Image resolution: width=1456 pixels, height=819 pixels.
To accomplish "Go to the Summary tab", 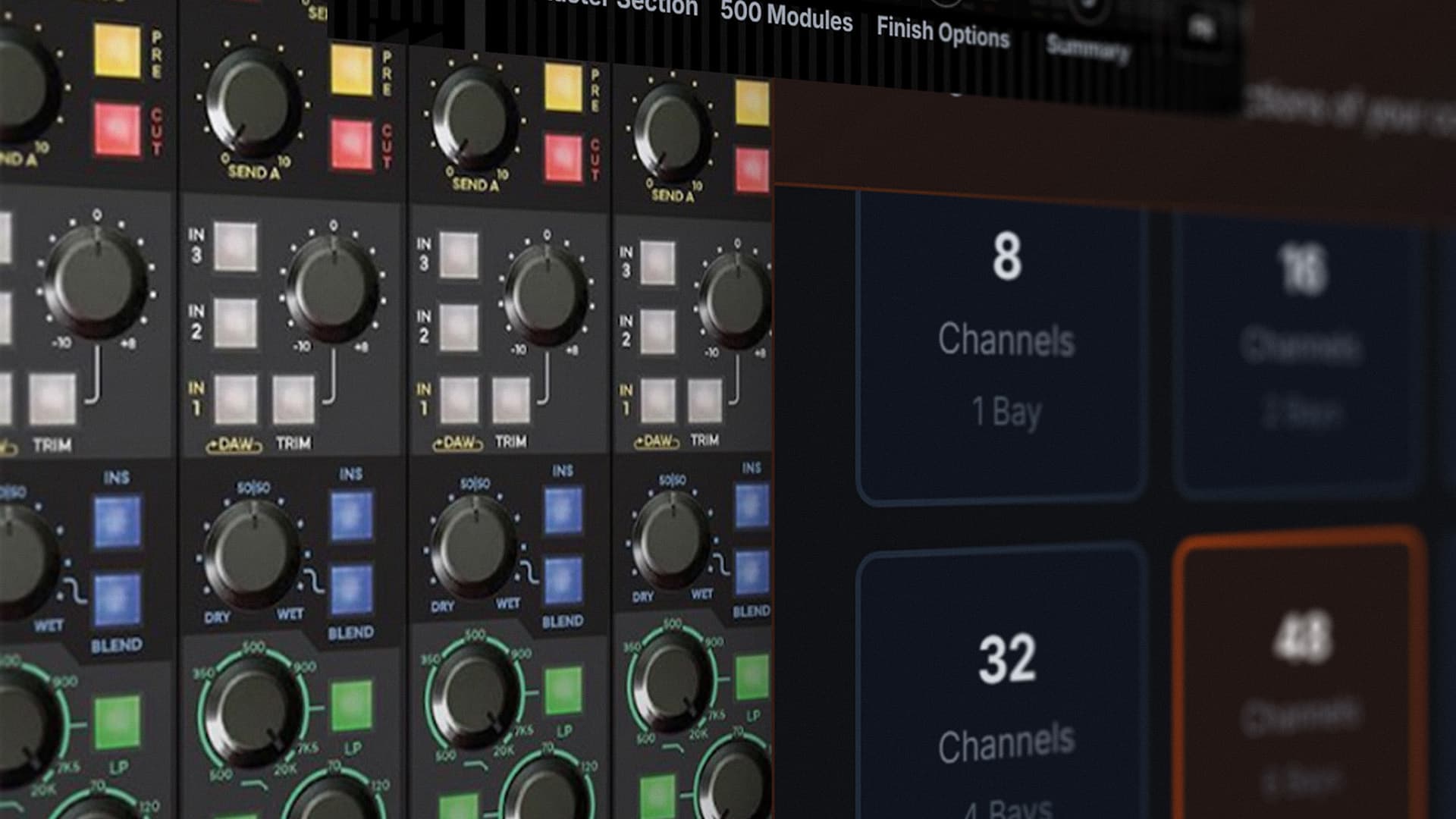I will click(1088, 49).
